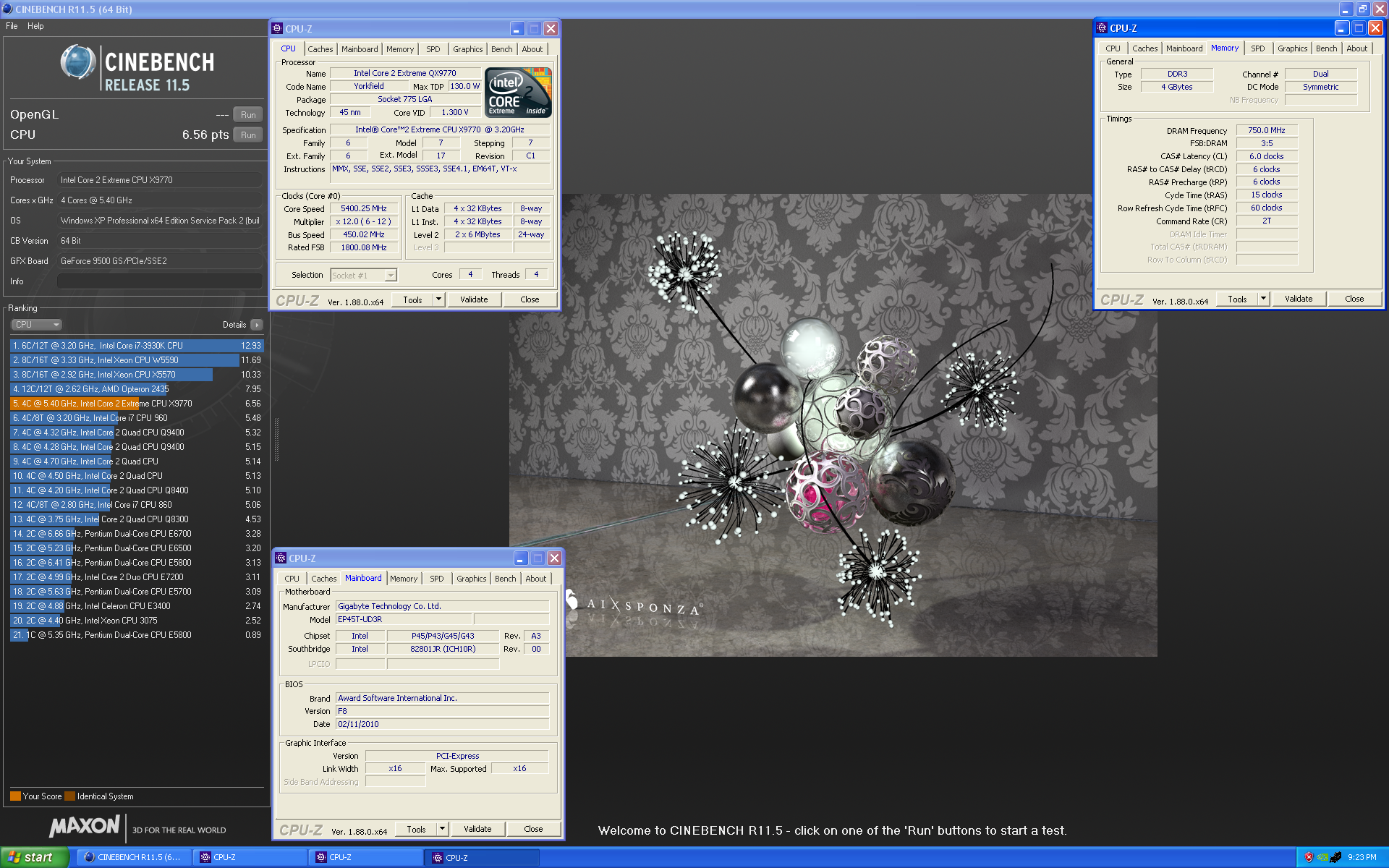Click Close button in Mainboard window

click(x=533, y=829)
